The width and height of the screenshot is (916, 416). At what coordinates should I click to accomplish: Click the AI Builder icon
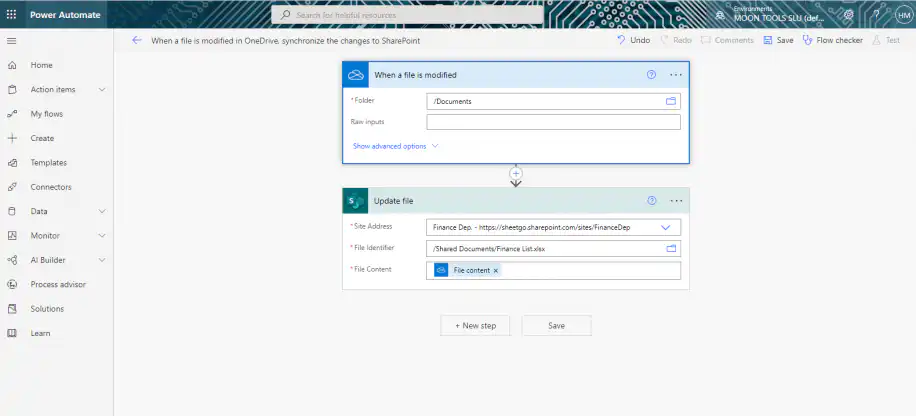(12, 260)
